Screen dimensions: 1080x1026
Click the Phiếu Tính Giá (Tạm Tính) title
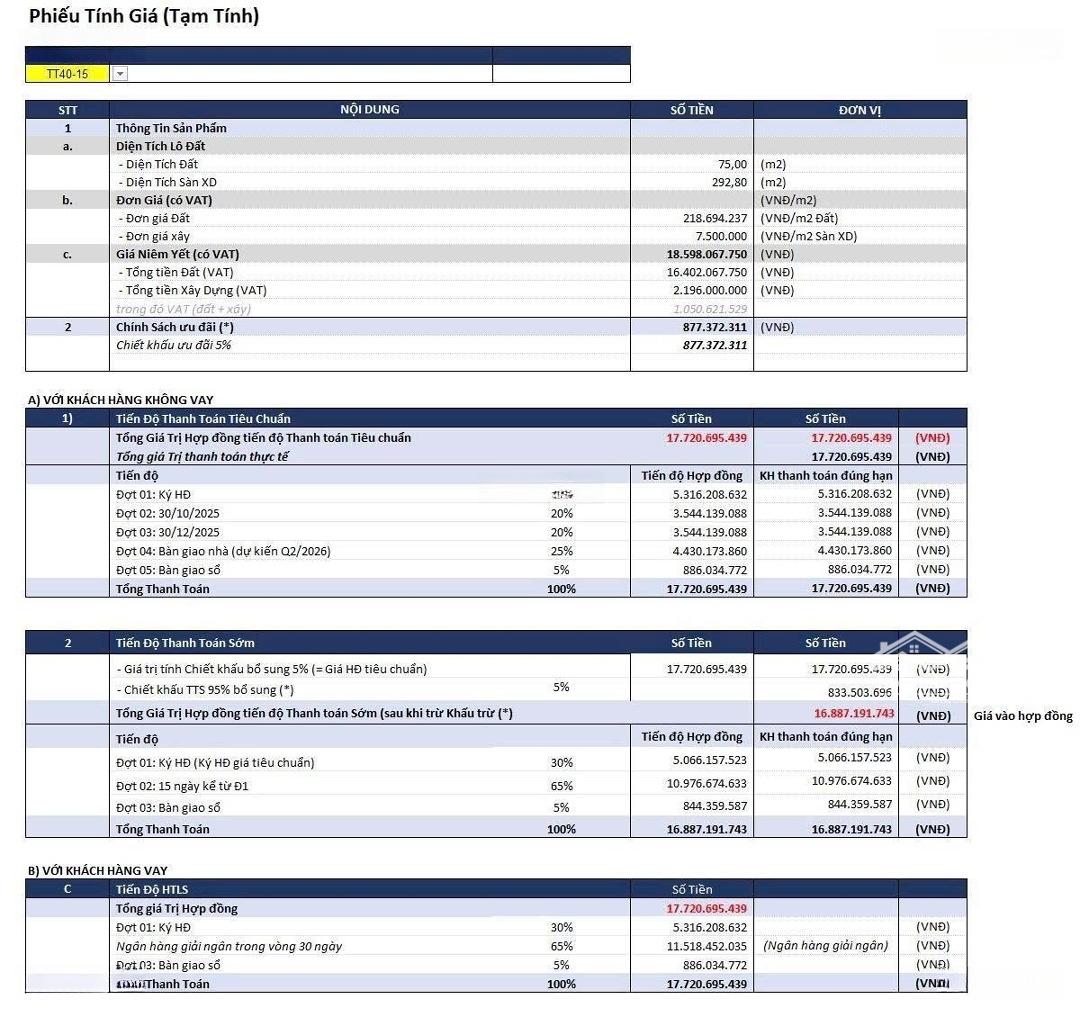tap(144, 16)
